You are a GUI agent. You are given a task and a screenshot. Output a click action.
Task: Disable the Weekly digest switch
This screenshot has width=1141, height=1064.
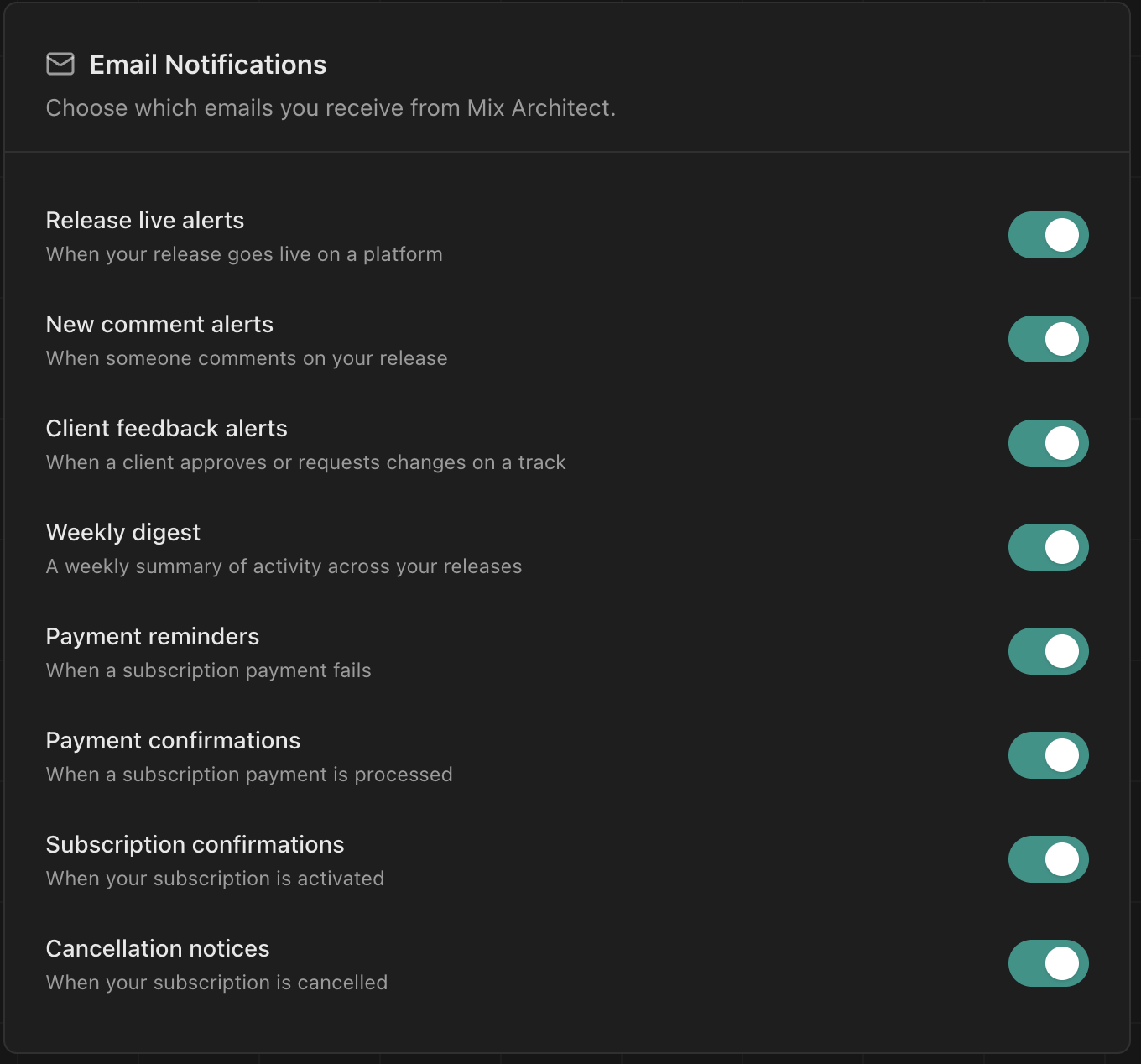point(1048,547)
